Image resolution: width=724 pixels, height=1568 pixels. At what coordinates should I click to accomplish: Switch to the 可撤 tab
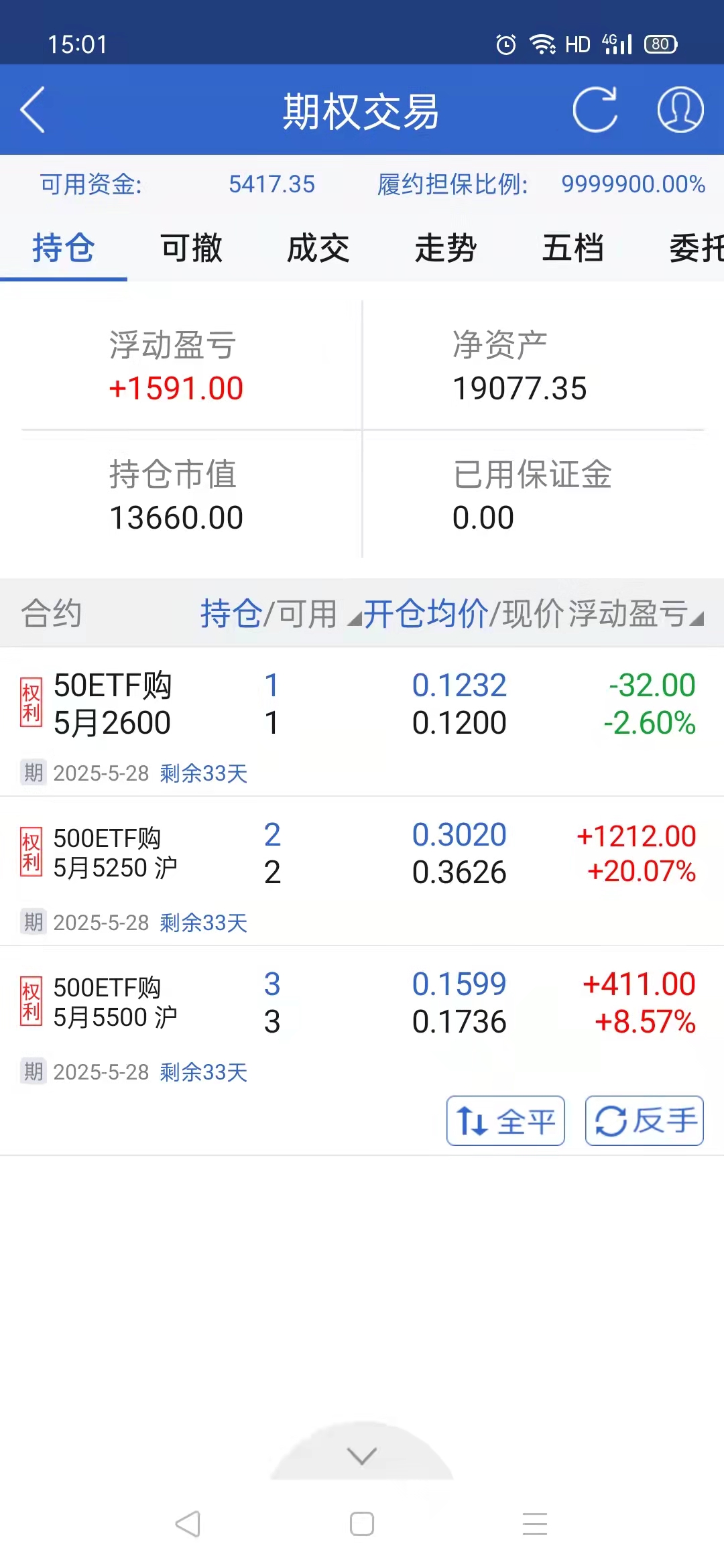click(x=191, y=249)
